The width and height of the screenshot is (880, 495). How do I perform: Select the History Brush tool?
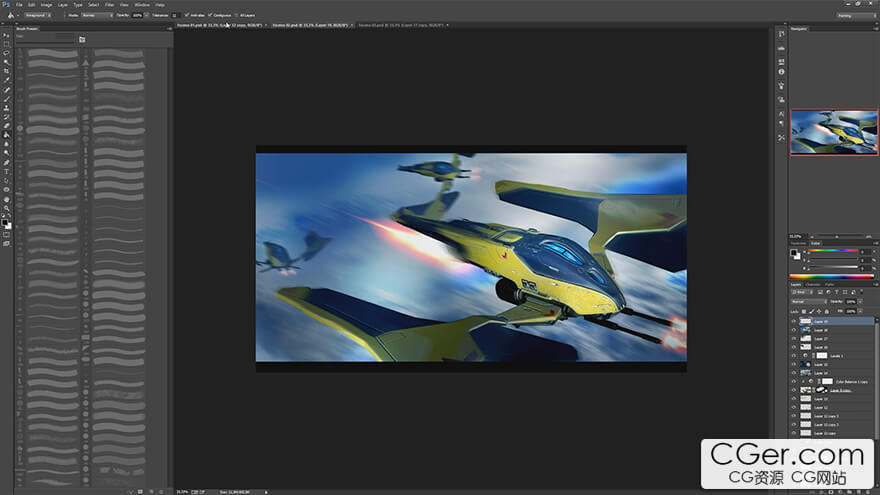[6, 117]
